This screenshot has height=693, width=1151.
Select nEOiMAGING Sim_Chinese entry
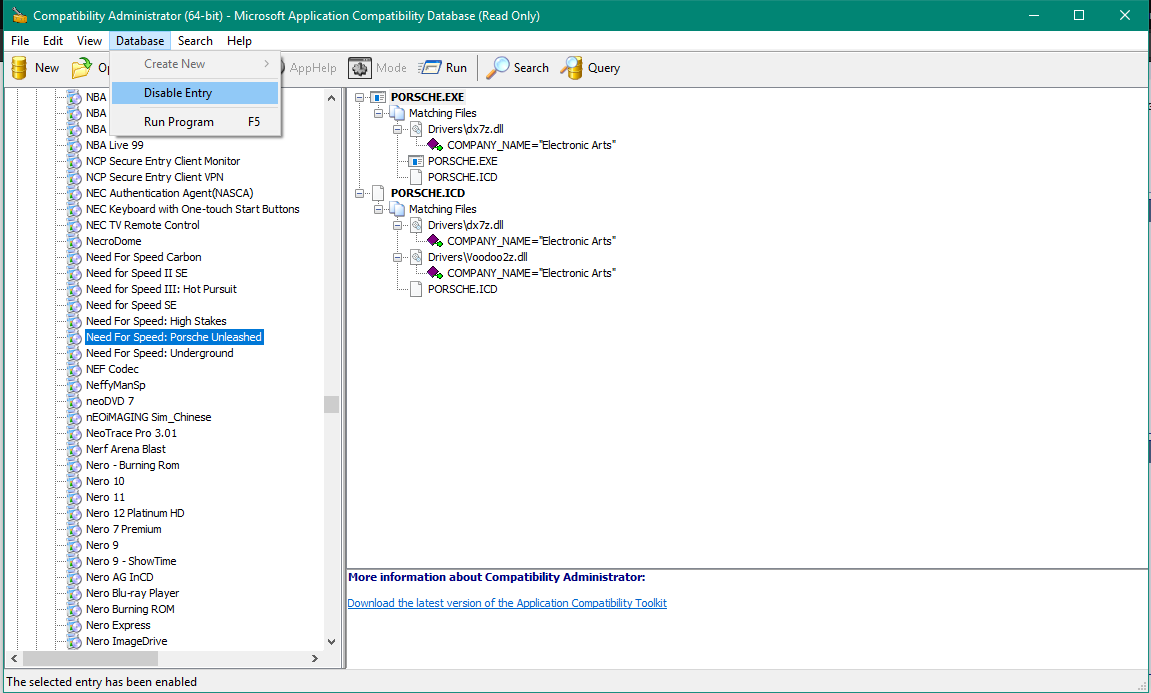[x=148, y=417]
